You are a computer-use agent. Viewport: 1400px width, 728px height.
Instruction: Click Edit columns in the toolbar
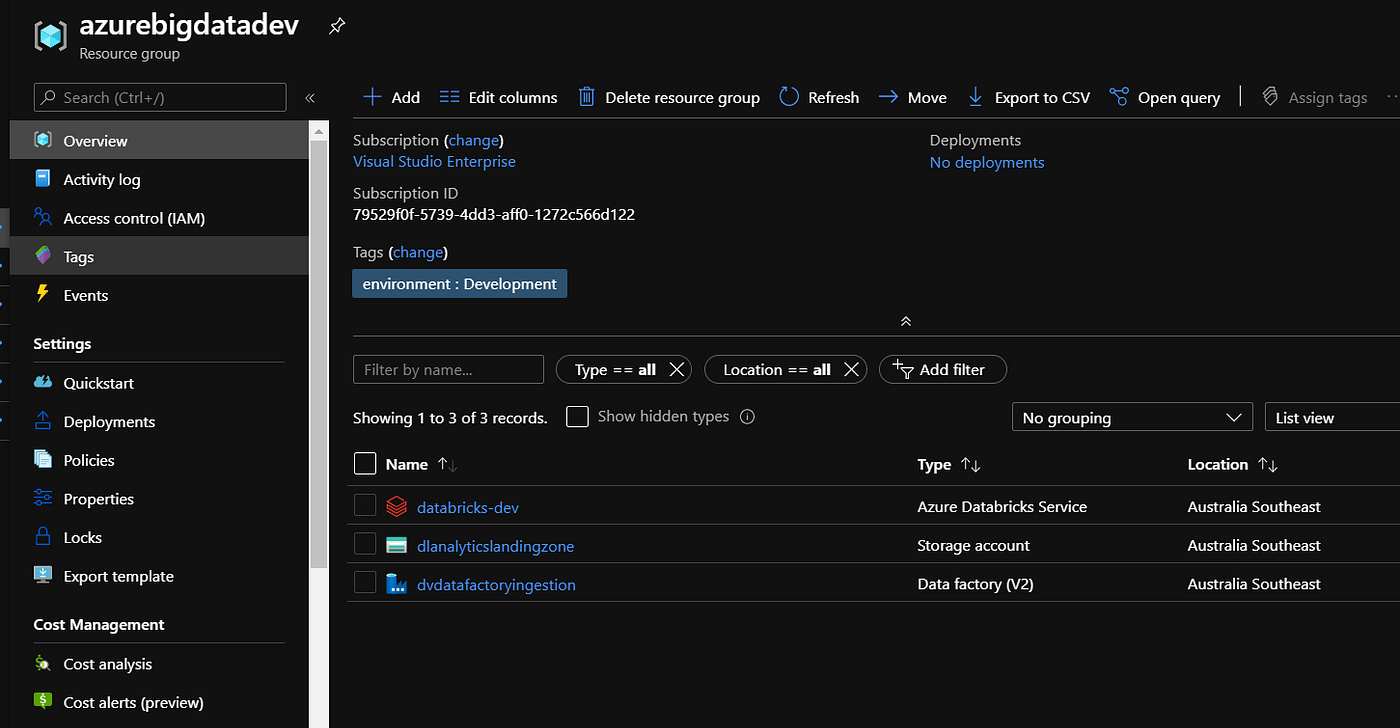pyautogui.click(x=497, y=97)
